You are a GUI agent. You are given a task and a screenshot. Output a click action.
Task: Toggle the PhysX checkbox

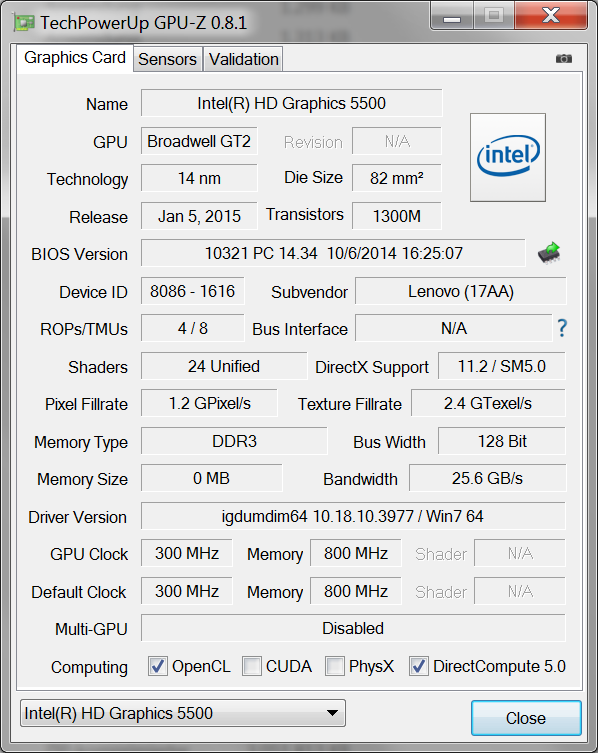pos(335,666)
